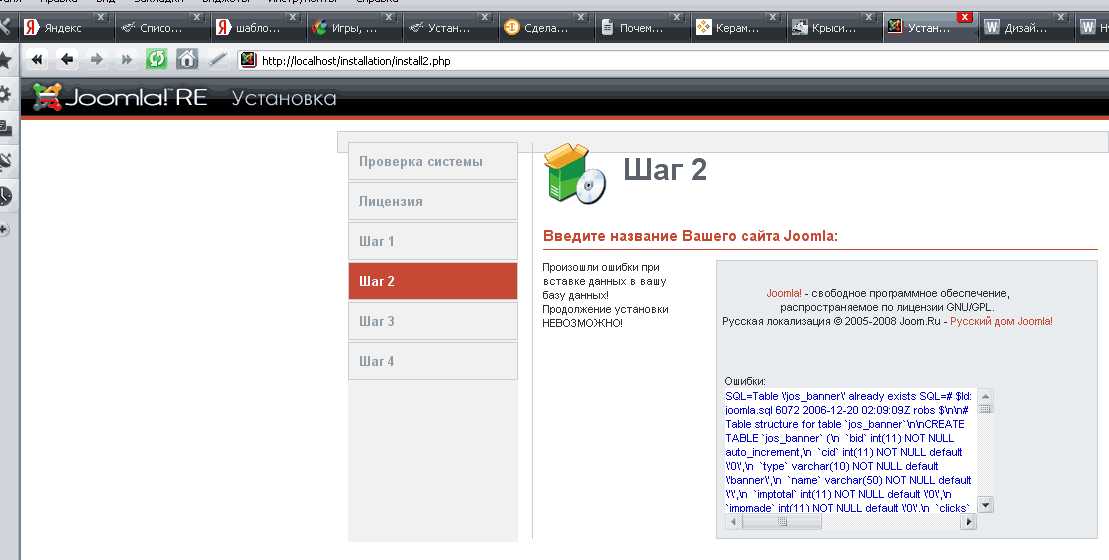Open the gear panel in left sidebar
Image resolution: width=1109 pixels, height=560 pixels.
(6, 93)
